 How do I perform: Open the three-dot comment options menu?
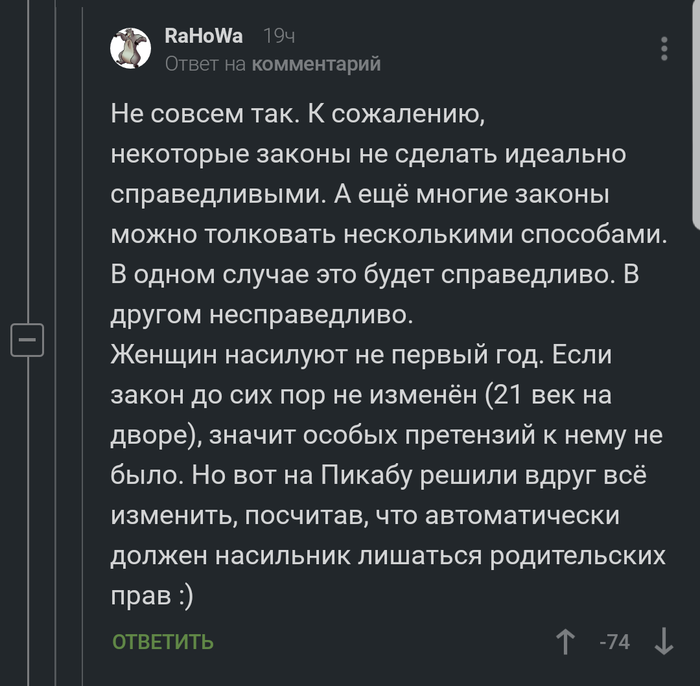[665, 48]
